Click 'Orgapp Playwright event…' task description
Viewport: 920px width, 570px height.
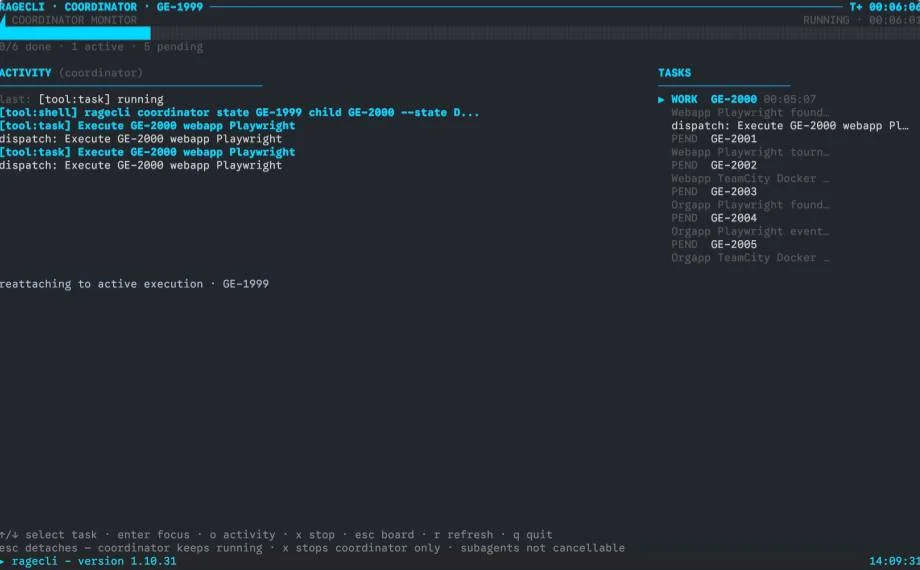click(750, 231)
